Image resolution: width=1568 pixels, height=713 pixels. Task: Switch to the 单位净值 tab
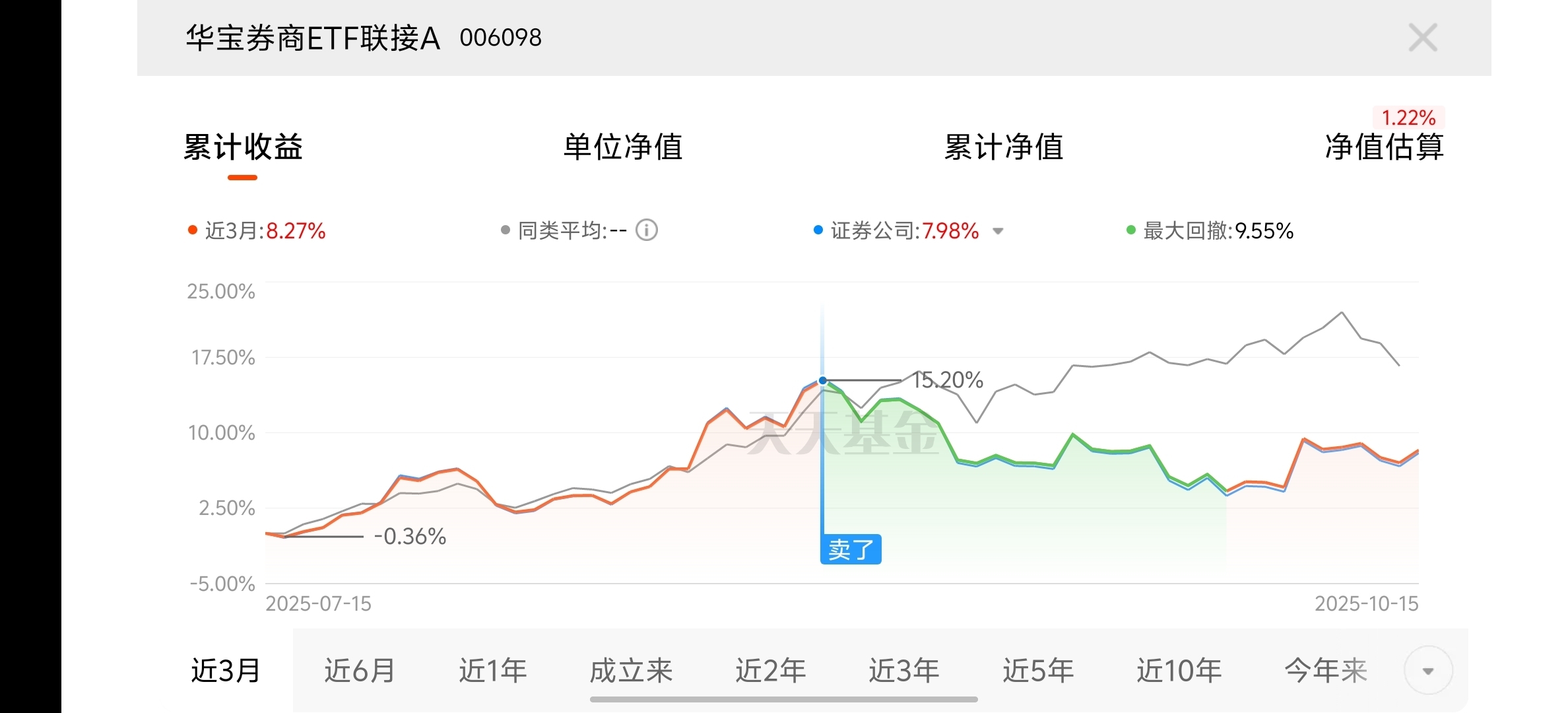pyautogui.click(x=623, y=147)
